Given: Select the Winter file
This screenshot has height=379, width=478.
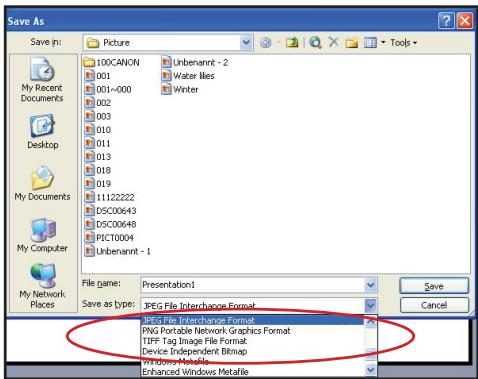Looking at the screenshot, I should coord(180,89).
